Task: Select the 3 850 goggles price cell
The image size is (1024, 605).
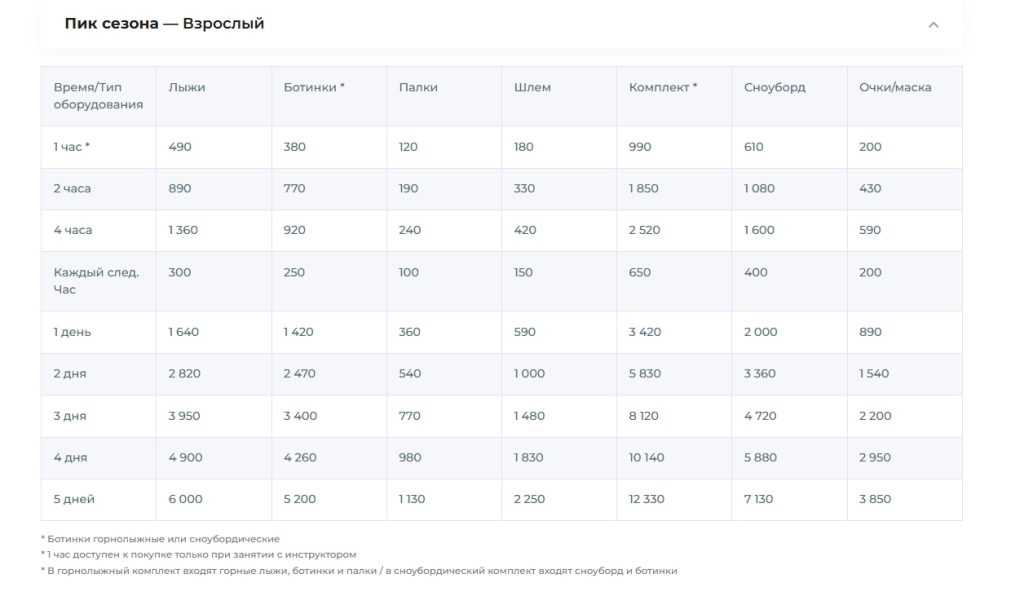Action: click(874, 499)
